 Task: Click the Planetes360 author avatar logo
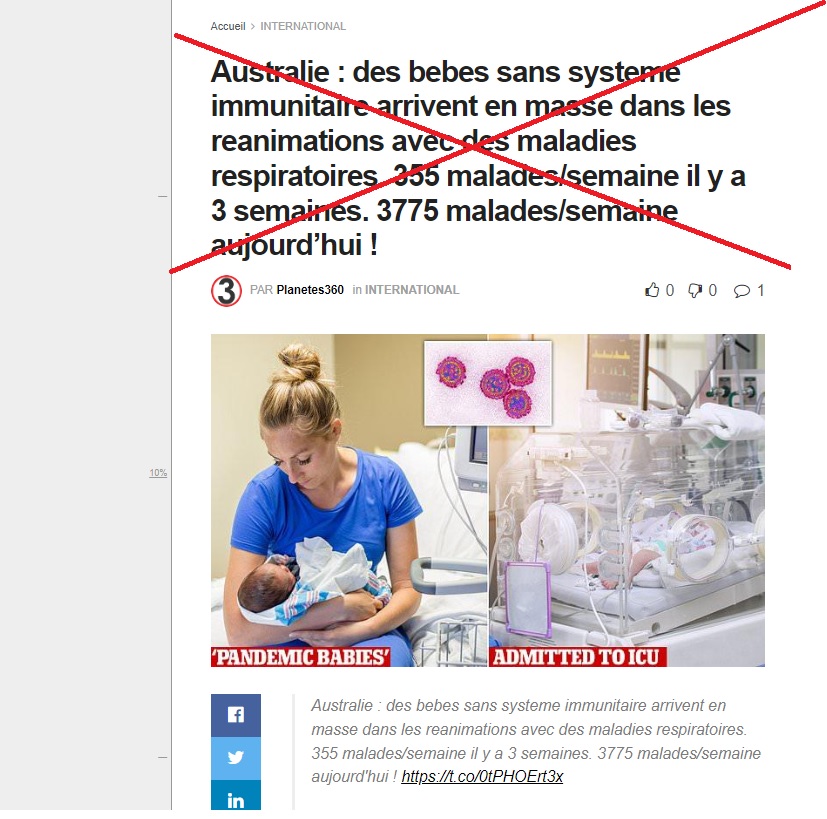click(x=226, y=291)
